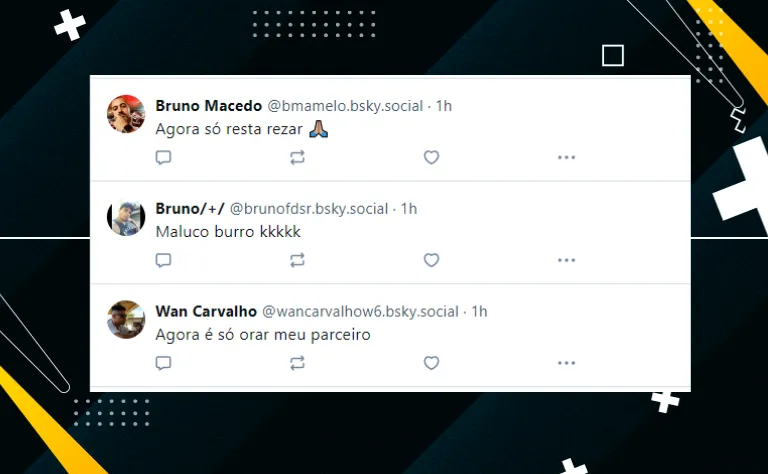
Task: Open Bruno/+/ avatar image
Action: click(x=126, y=217)
